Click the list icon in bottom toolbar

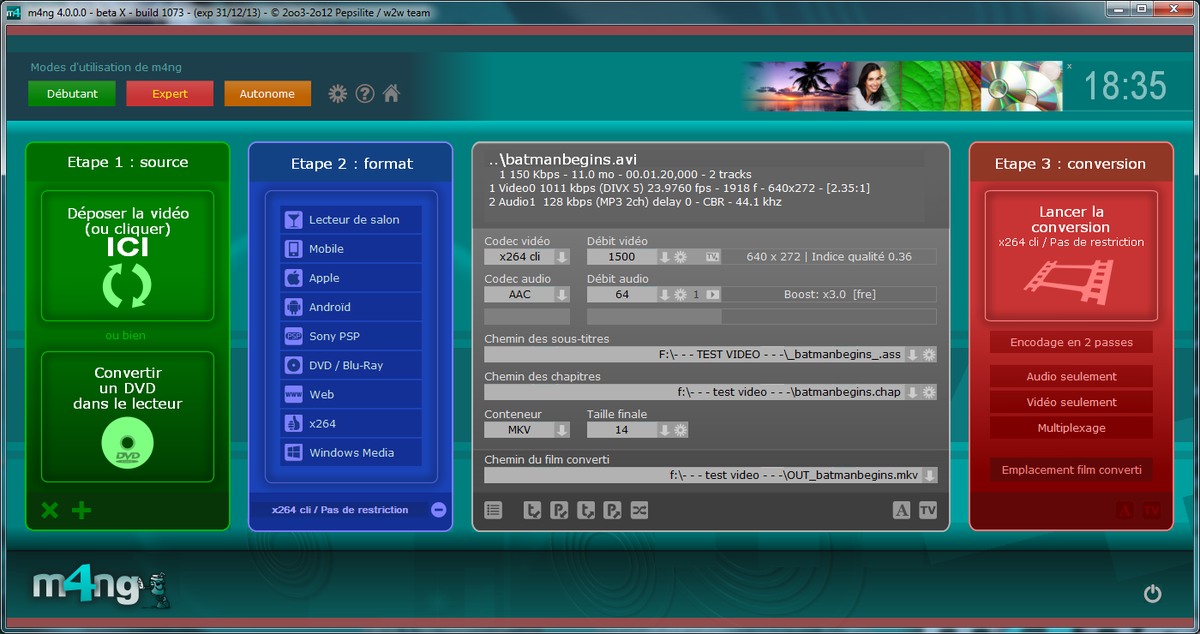click(493, 510)
